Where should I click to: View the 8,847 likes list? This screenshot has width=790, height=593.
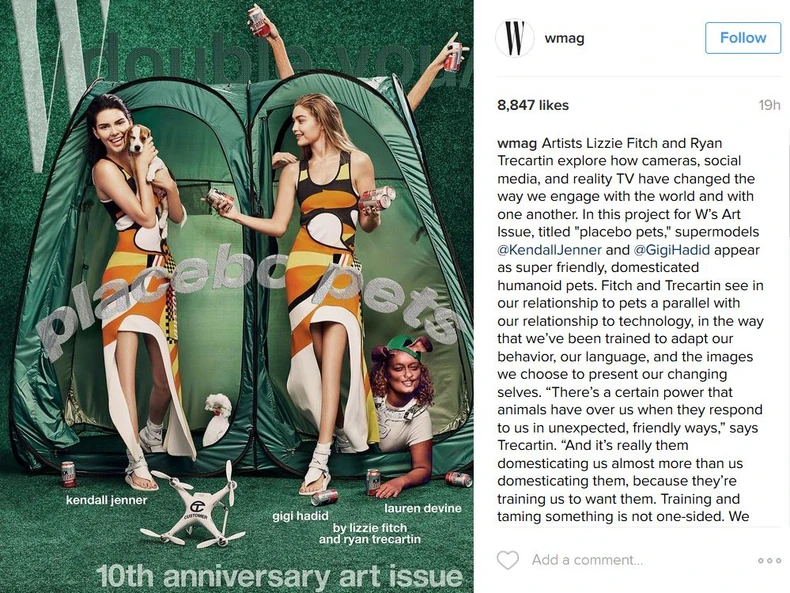533,105
